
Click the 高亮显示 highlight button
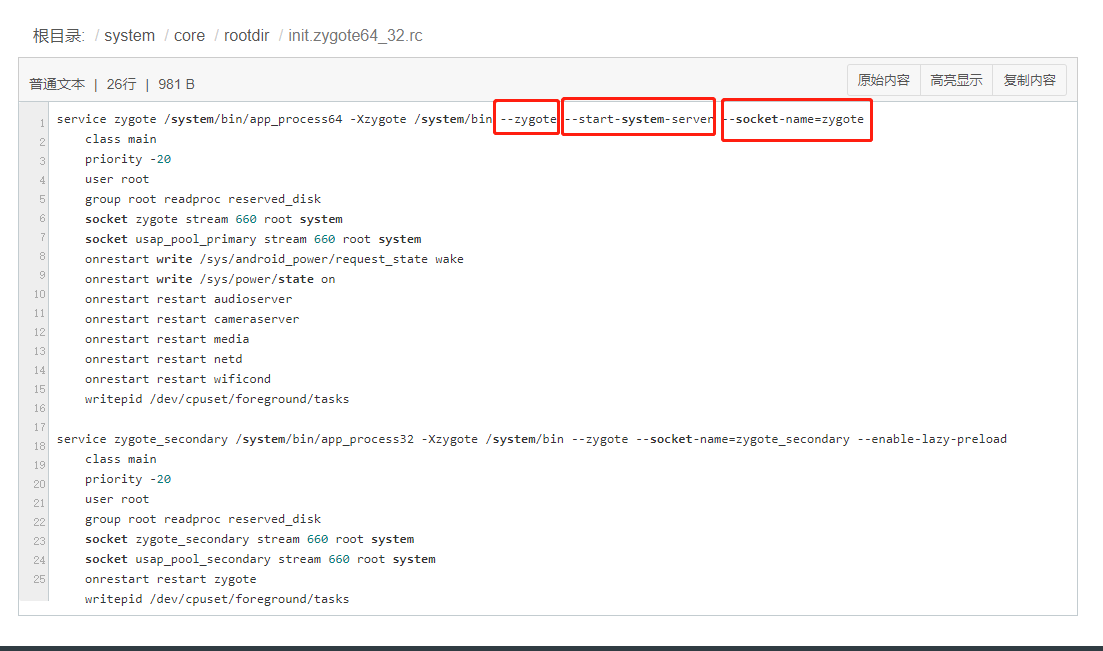tap(956, 80)
